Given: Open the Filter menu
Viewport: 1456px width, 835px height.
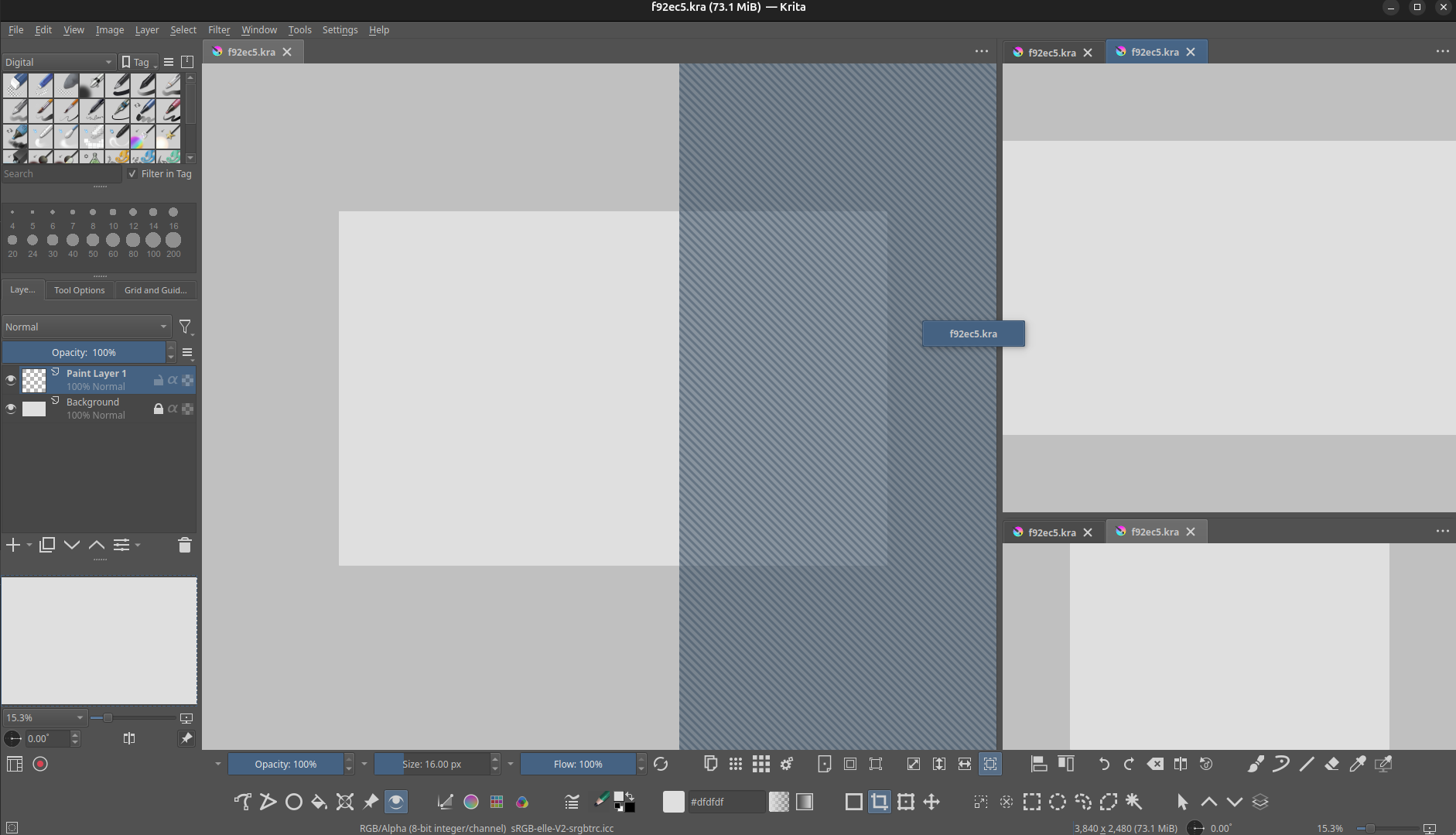Looking at the screenshot, I should point(219,29).
